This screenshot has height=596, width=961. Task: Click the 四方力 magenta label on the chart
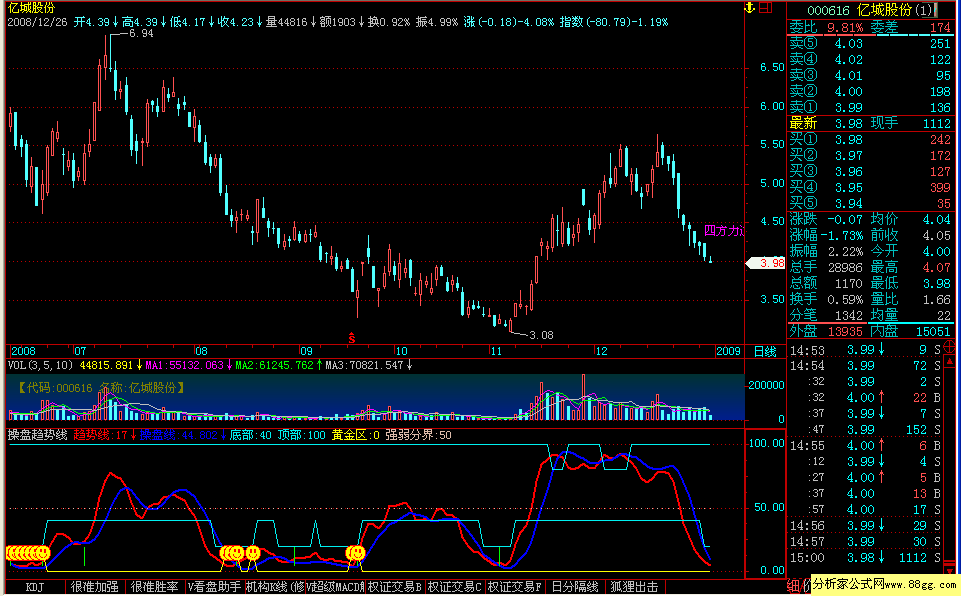pyautogui.click(x=724, y=231)
